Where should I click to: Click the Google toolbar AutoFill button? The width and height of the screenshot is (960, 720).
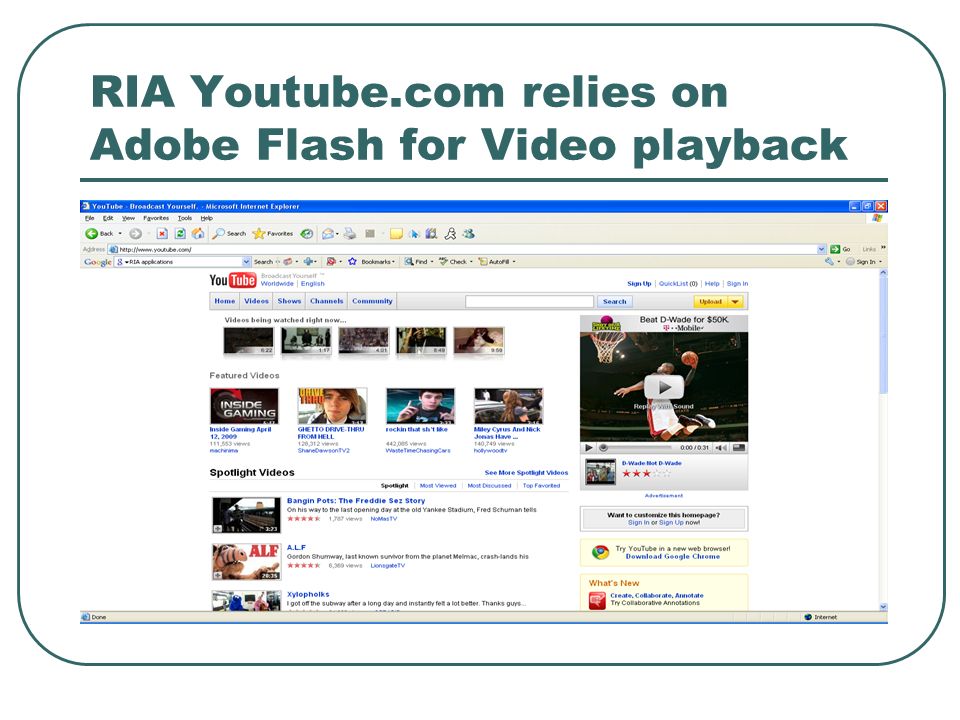tap(494, 261)
